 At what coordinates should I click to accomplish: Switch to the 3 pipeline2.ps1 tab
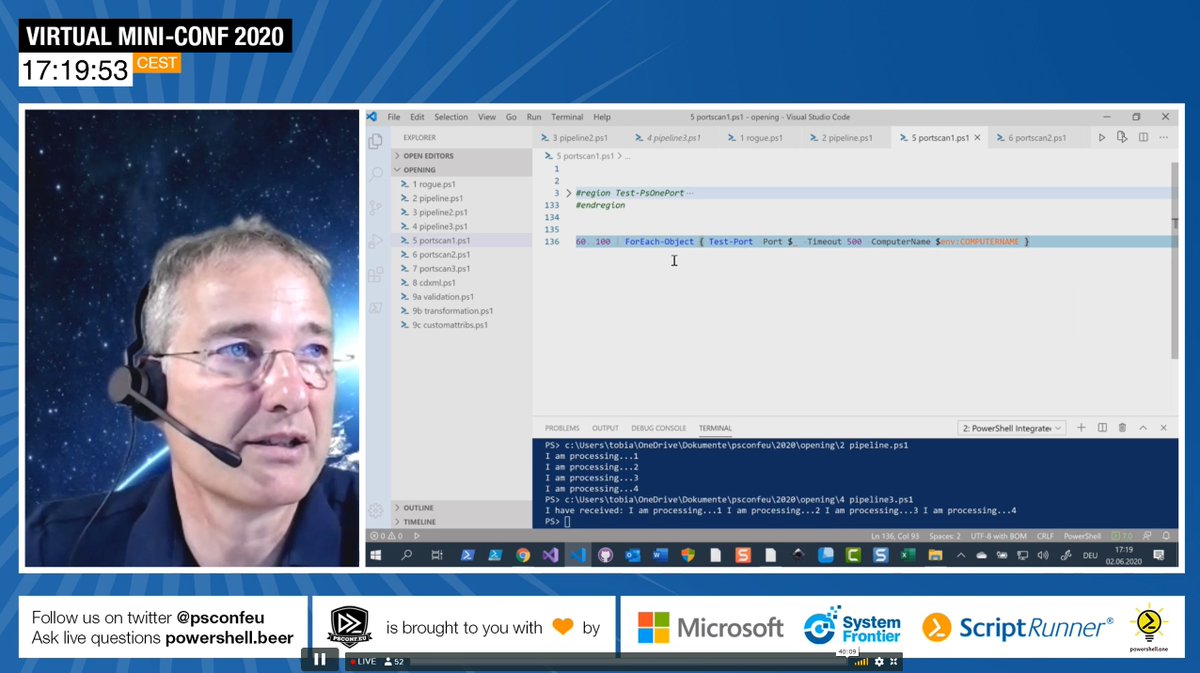tap(579, 138)
